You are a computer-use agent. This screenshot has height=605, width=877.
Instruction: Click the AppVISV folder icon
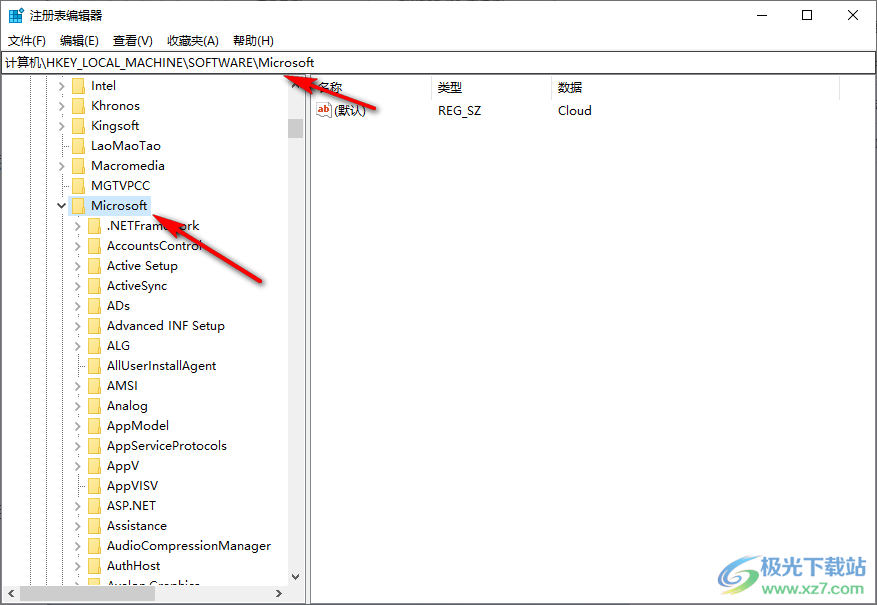pyautogui.click(x=95, y=486)
